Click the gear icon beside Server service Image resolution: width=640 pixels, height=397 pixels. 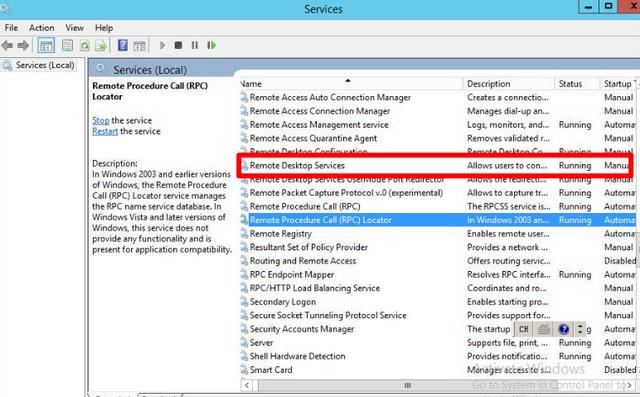click(244, 343)
